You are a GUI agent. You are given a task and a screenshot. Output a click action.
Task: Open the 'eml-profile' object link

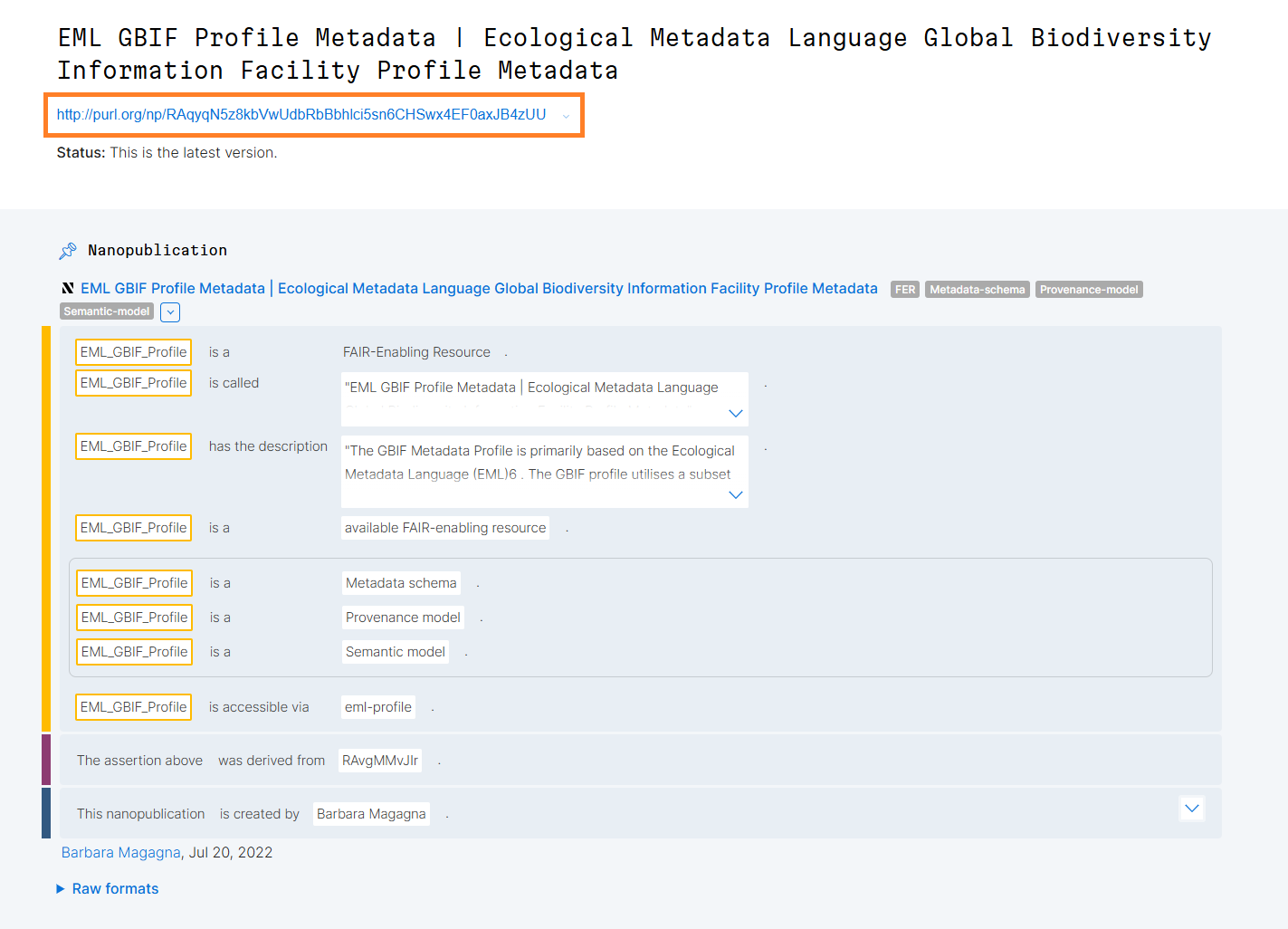tap(378, 707)
